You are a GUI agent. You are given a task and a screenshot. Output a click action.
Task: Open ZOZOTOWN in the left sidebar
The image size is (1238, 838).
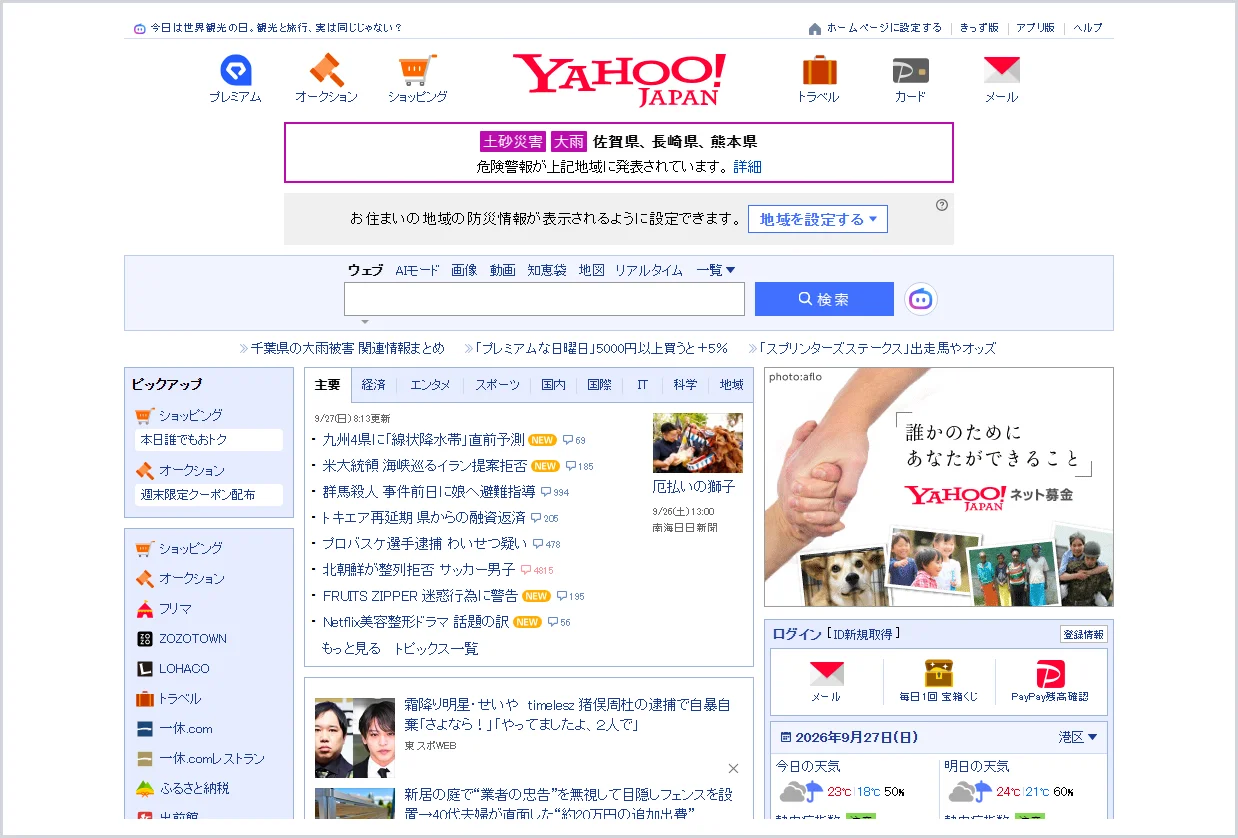(x=181, y=638)
